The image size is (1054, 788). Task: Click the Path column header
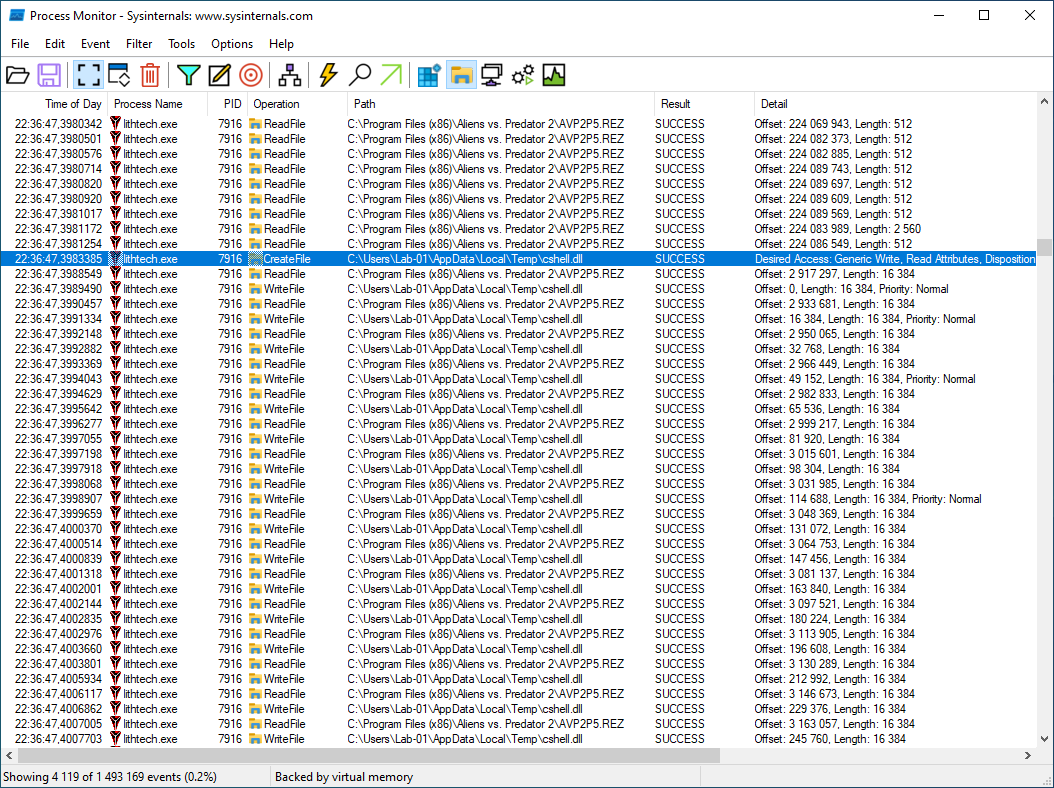pyautogui.click(x=501, y=104)
